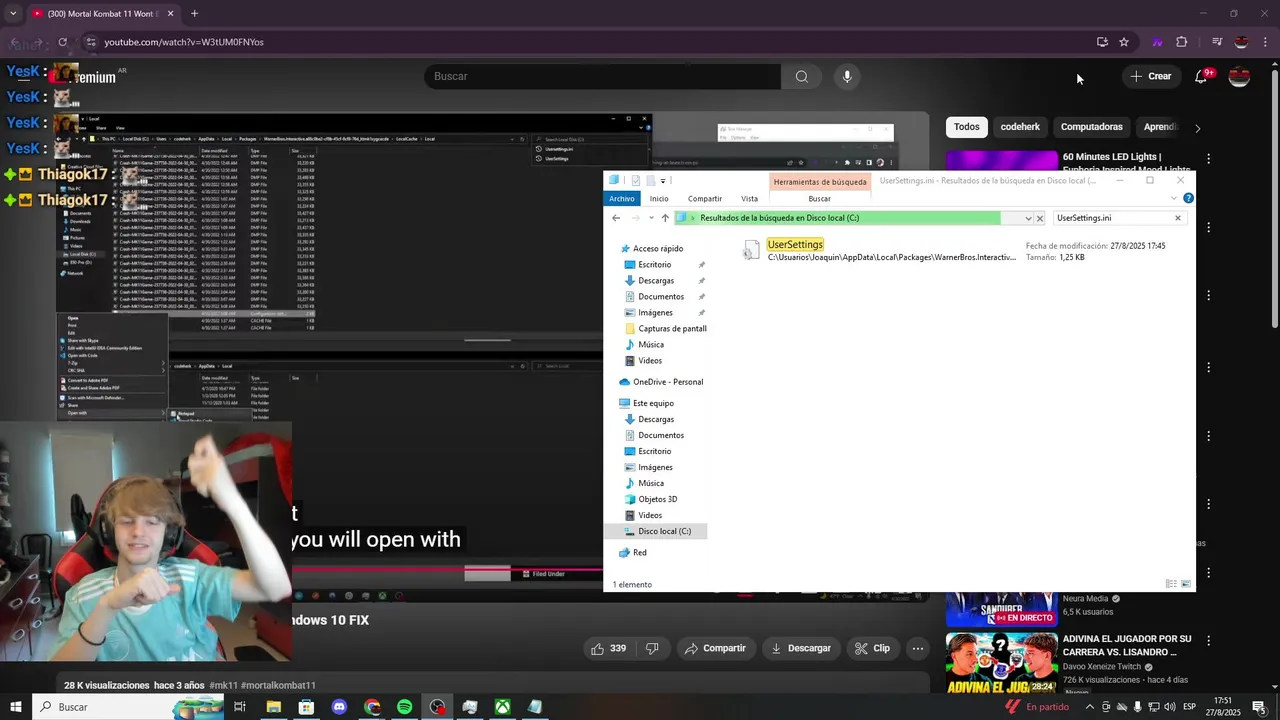Click the YouTube search box
Image resolution: width=1280 pixels, height=720 pixels.
pos(602,77)
